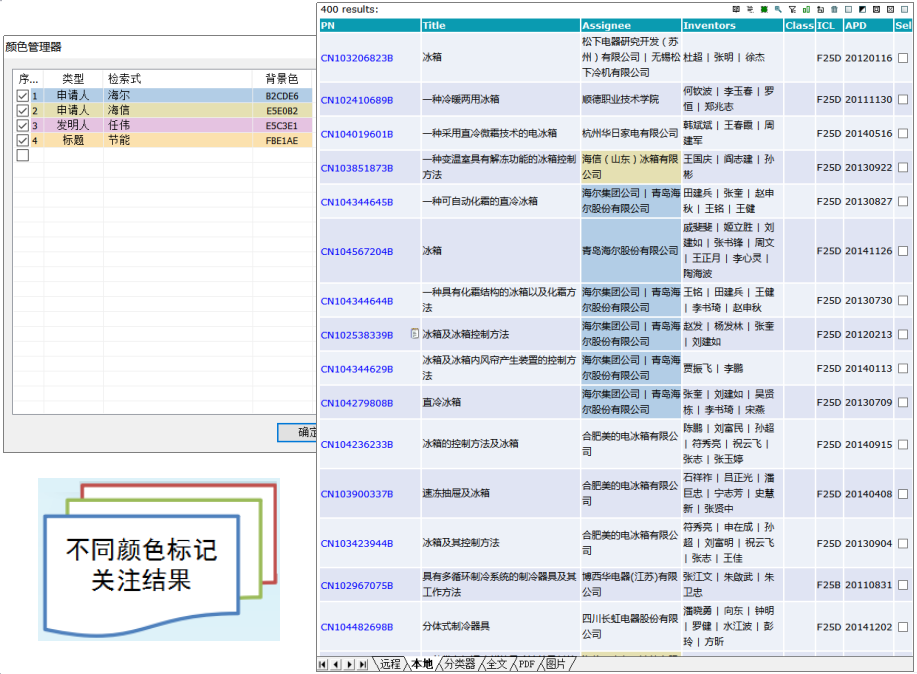Select the PDF tab
The image size is (917, 674).
(526, 664)
